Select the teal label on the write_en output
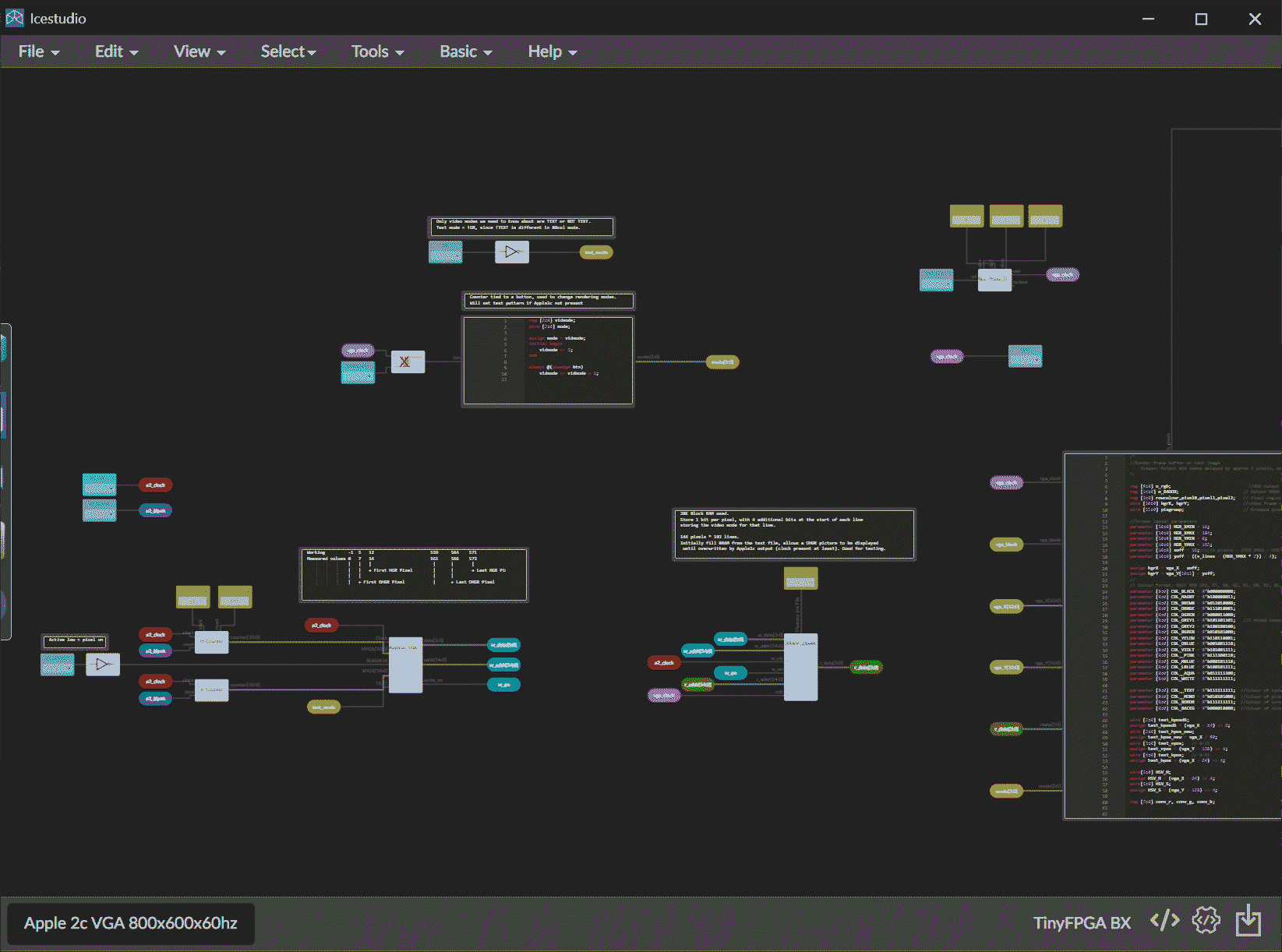The width and height of the screenshot is (1282, 952). tap(503, 685)
